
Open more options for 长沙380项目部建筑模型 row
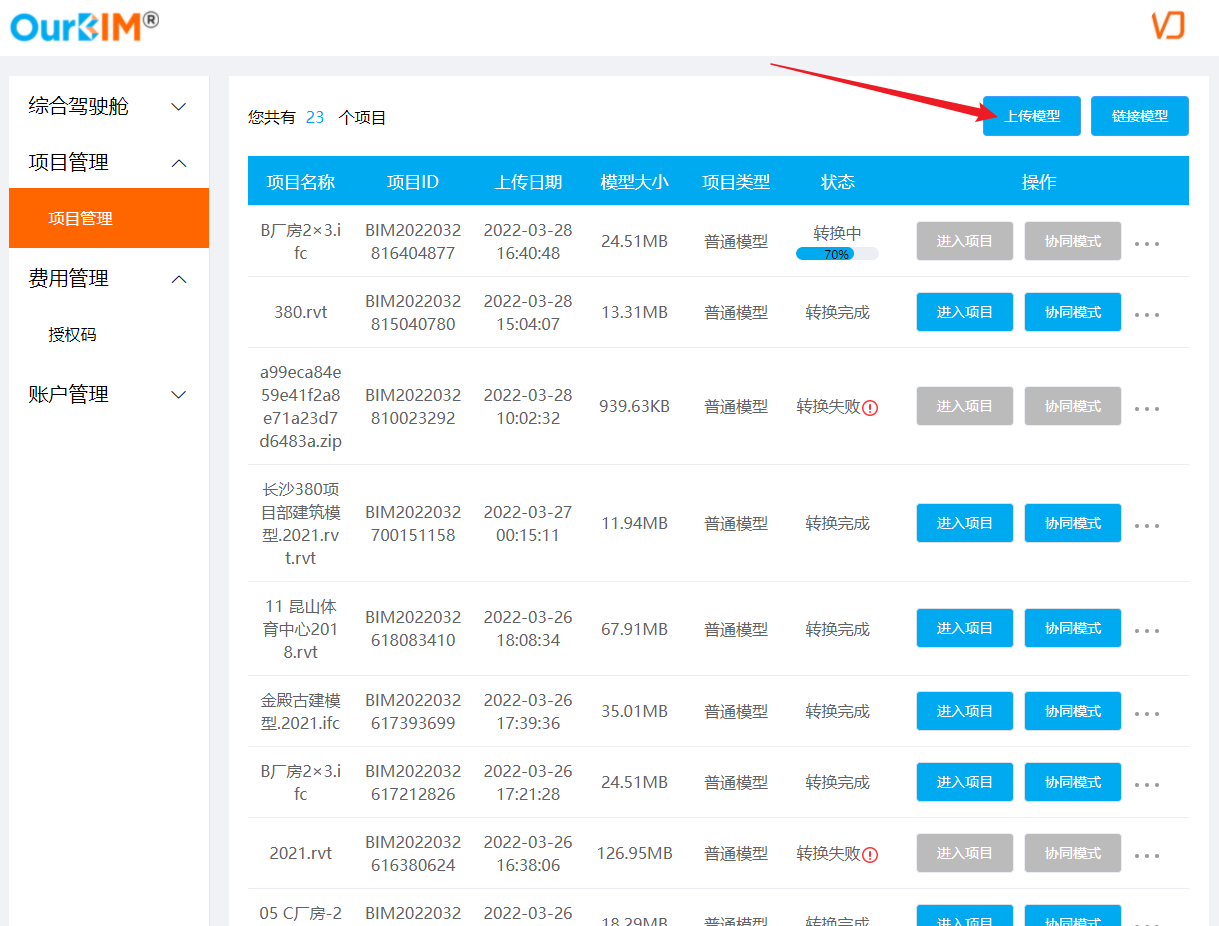(x=1147, y=525)
